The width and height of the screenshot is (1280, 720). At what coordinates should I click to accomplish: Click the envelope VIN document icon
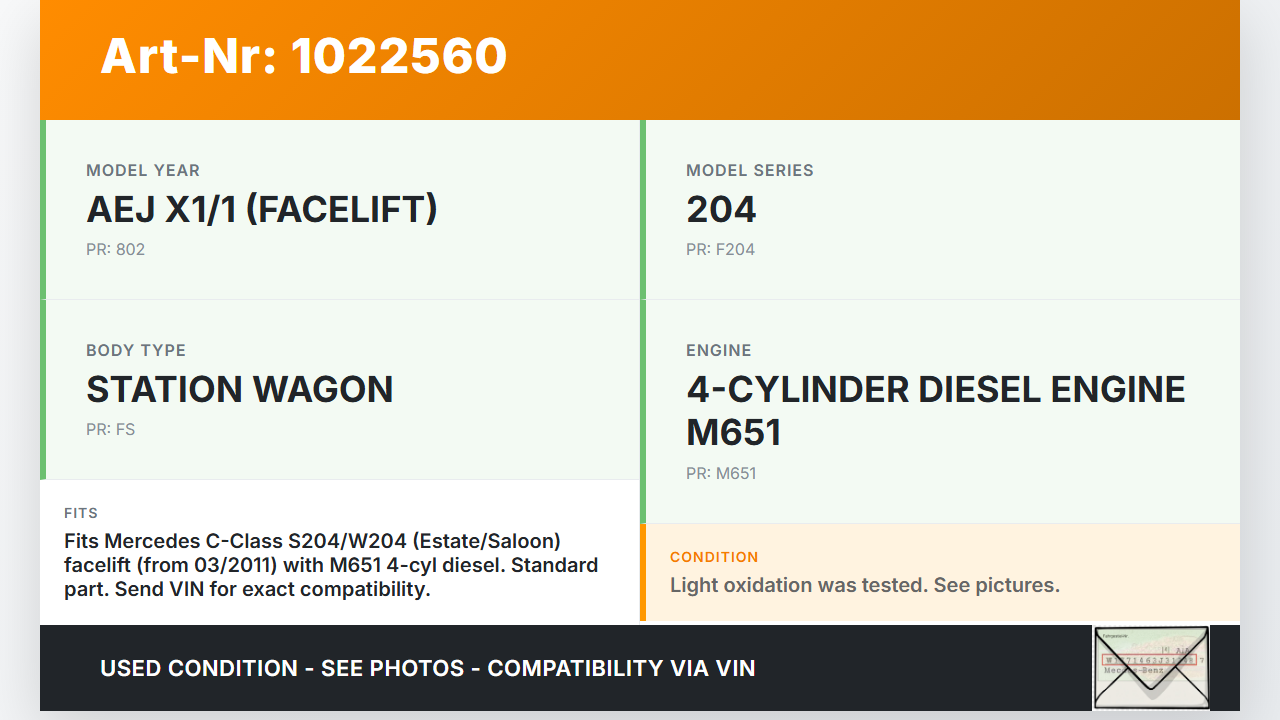click(x=1150, y=667)
